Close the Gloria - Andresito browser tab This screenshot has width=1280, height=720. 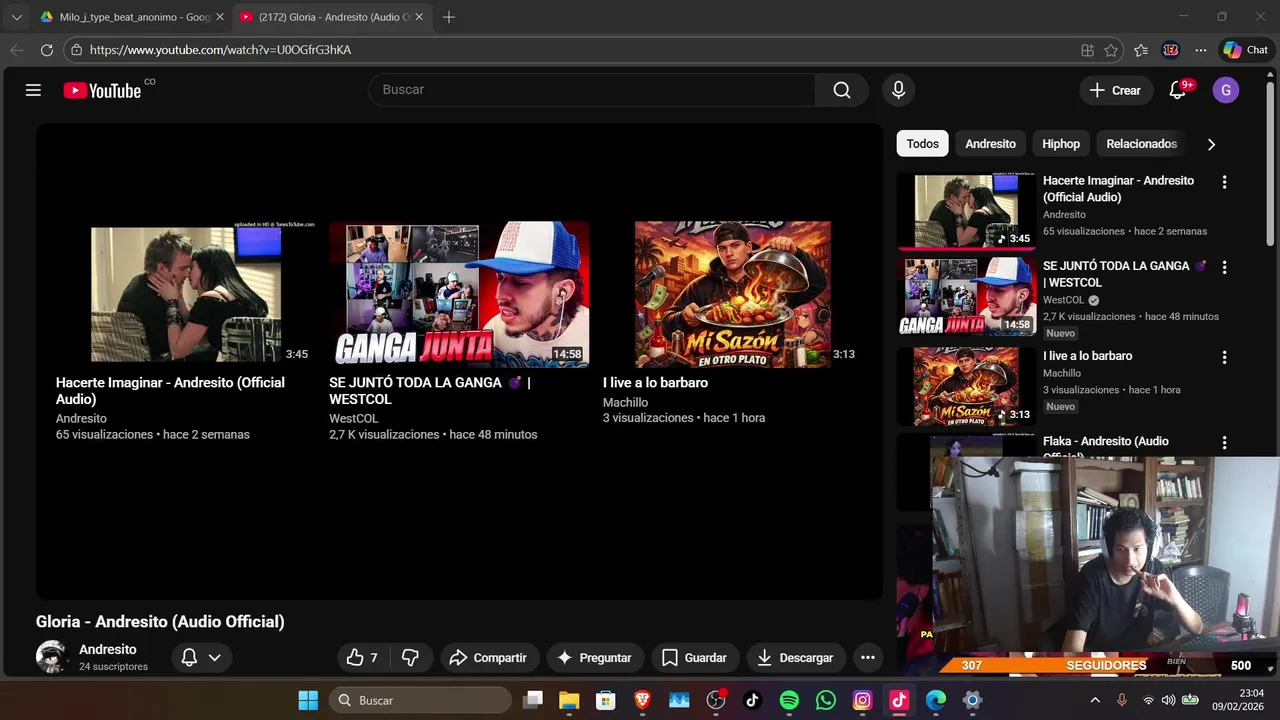point(419,17)
